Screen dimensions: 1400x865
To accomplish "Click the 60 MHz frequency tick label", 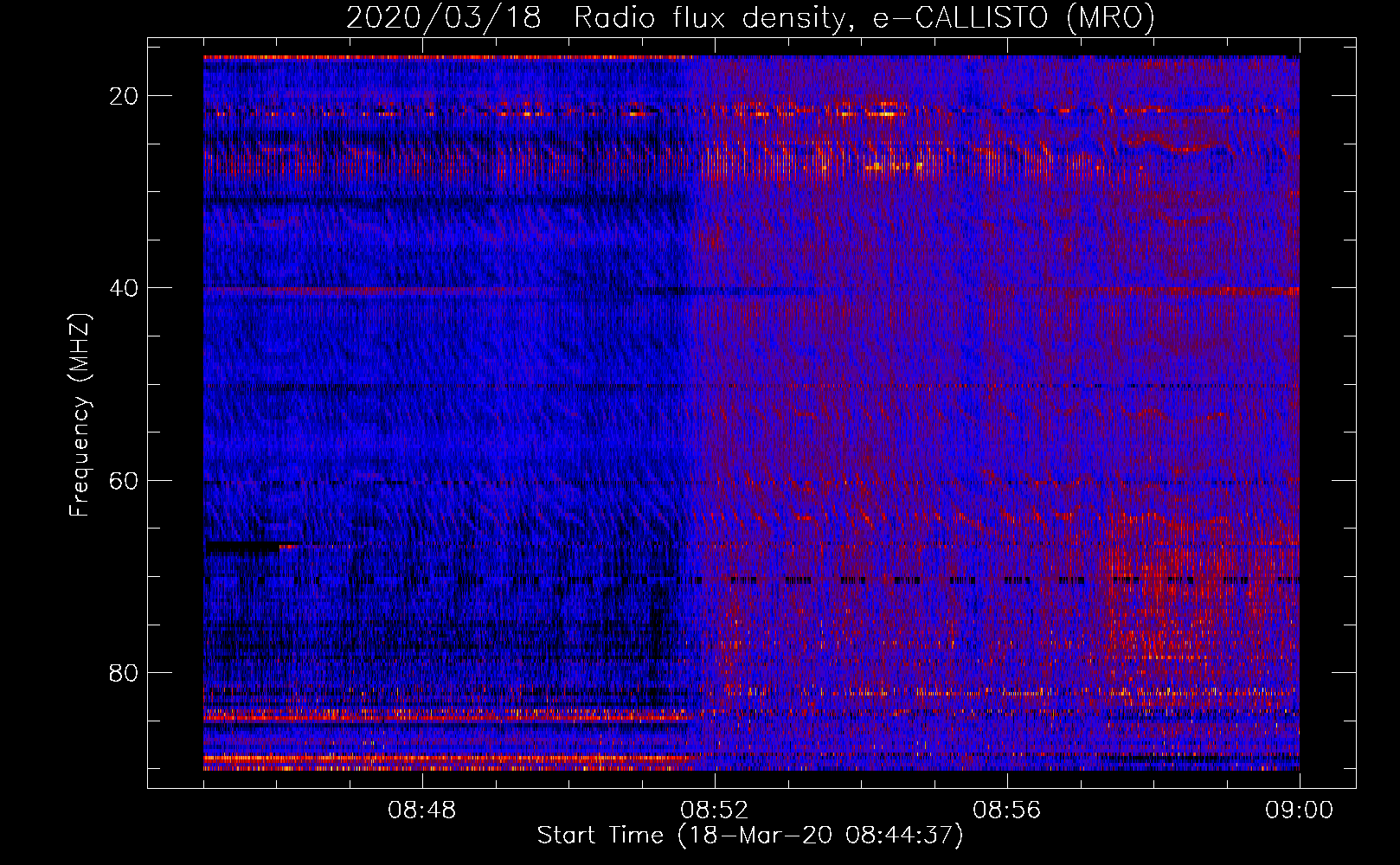I will (124, 480).
